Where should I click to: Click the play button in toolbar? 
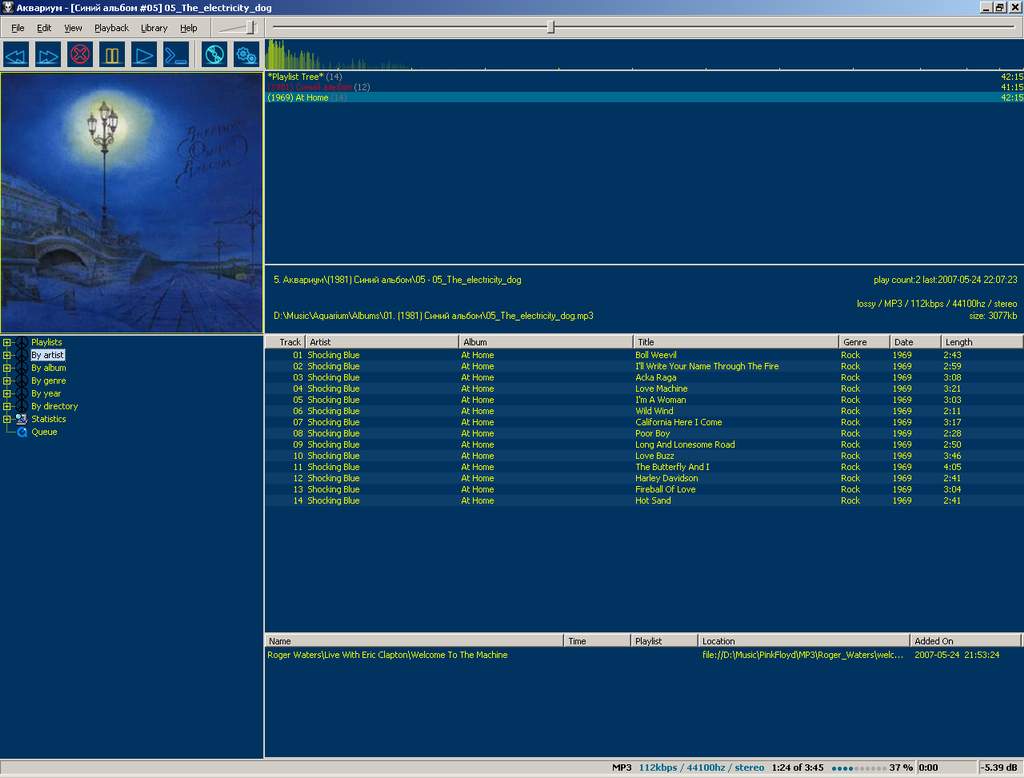[144, 54]
